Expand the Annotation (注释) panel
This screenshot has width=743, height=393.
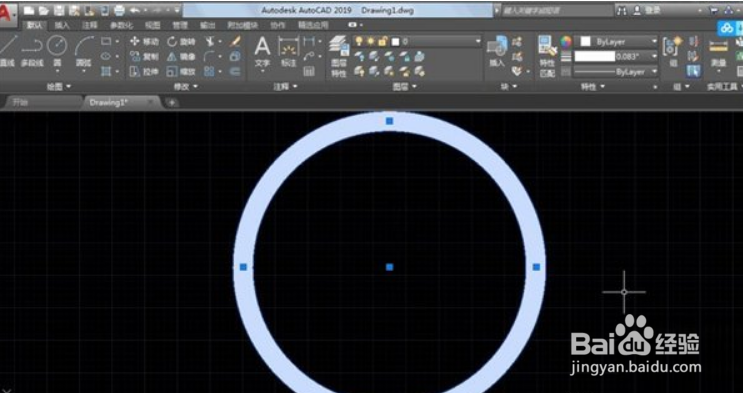286,87
